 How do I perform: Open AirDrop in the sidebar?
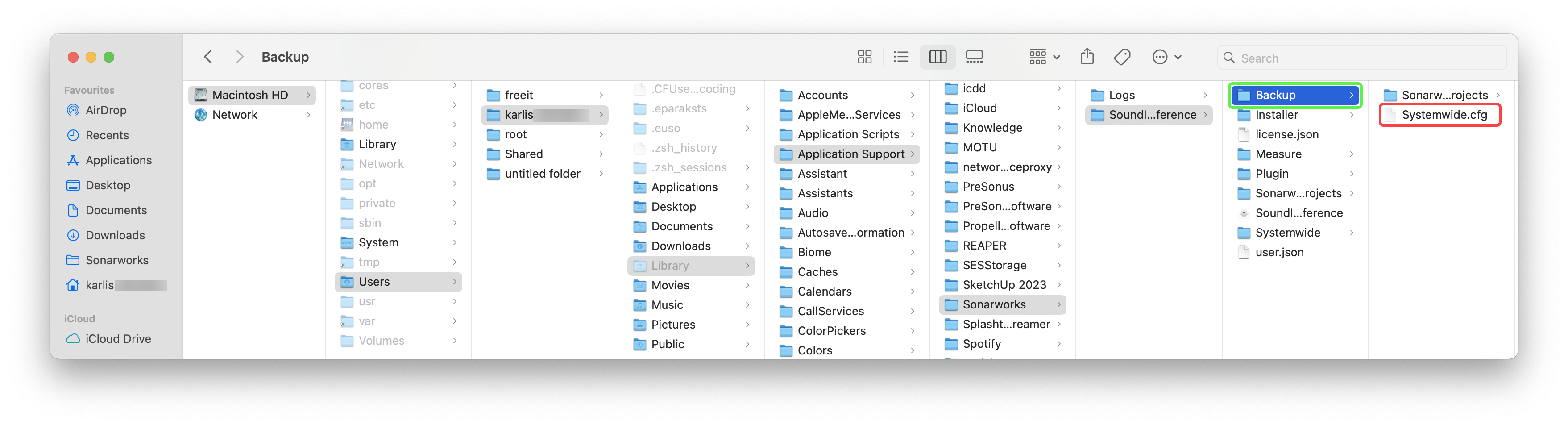tap(106, 110)
